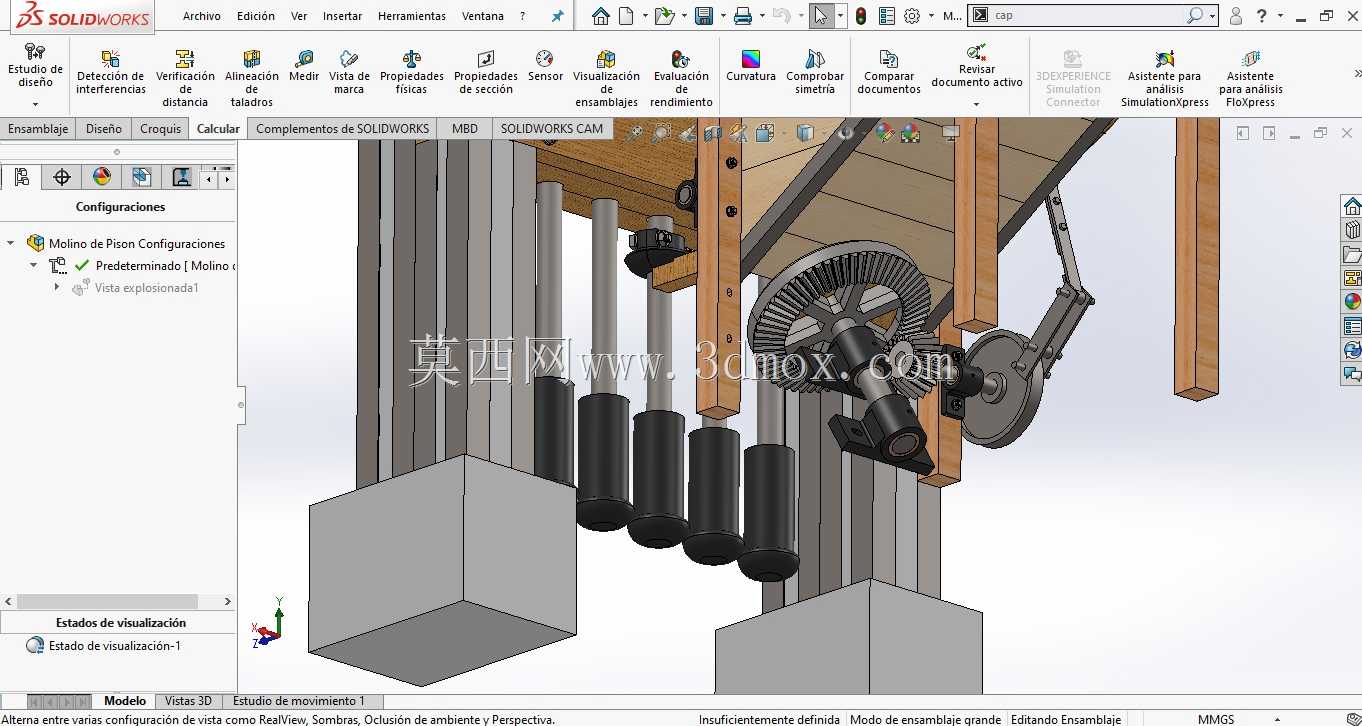Switch to the Croquis tab

point(161,129)
